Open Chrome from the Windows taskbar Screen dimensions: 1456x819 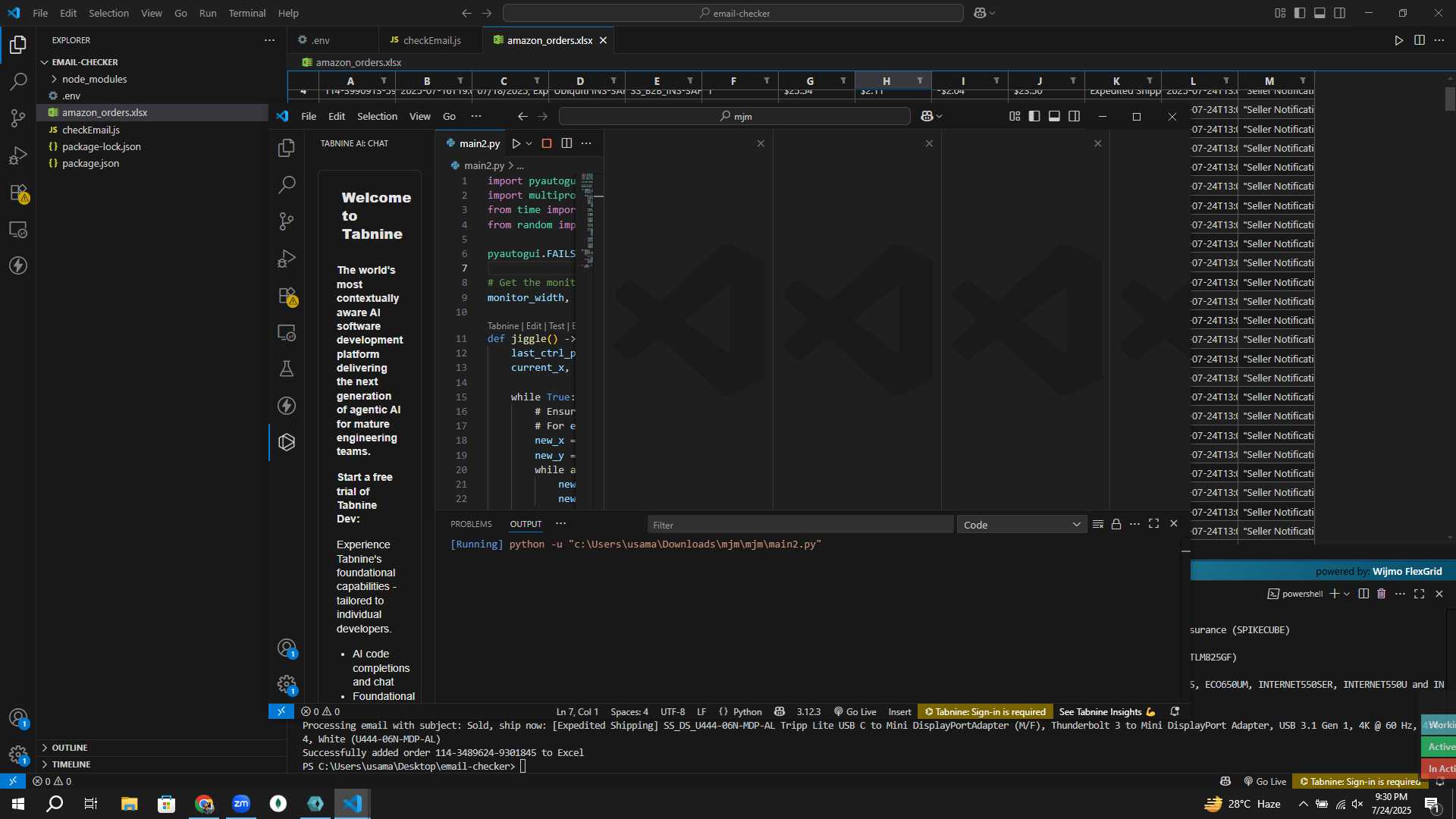[204, 803]
